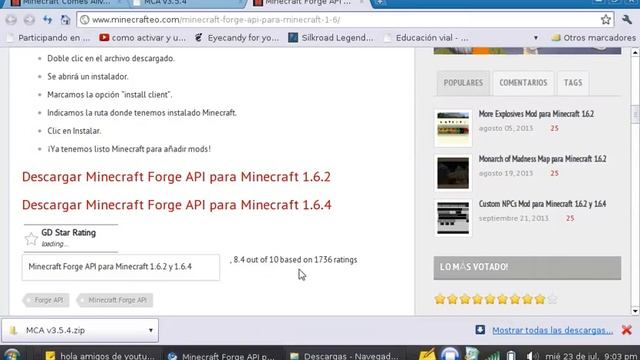Switch to the 'Minecraft Forge API p...' taskbar window

click(x=222, y=355)
